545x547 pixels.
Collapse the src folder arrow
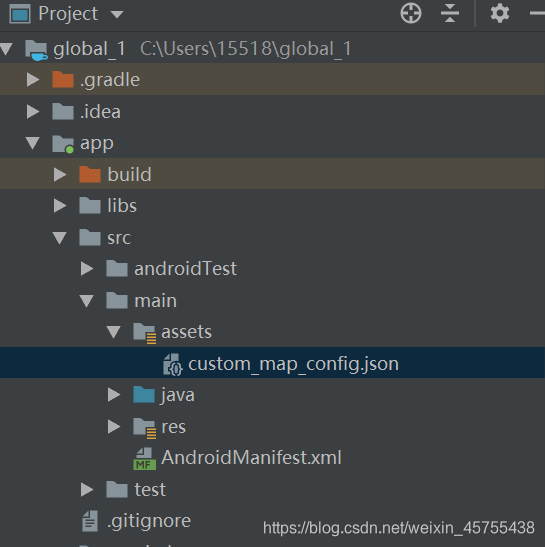(60, 238)
